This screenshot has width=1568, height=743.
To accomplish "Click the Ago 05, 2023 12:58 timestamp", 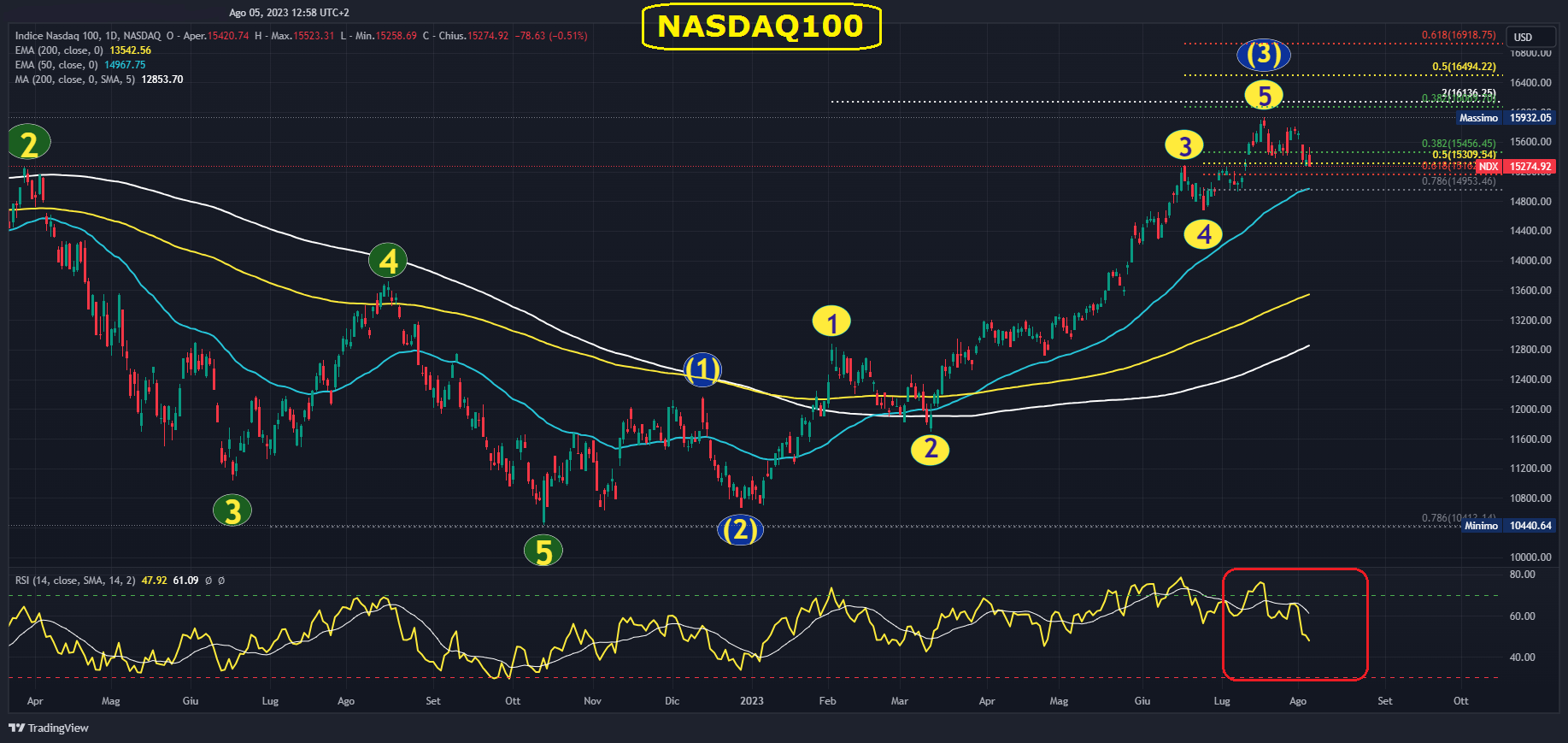I will point(289,13).
